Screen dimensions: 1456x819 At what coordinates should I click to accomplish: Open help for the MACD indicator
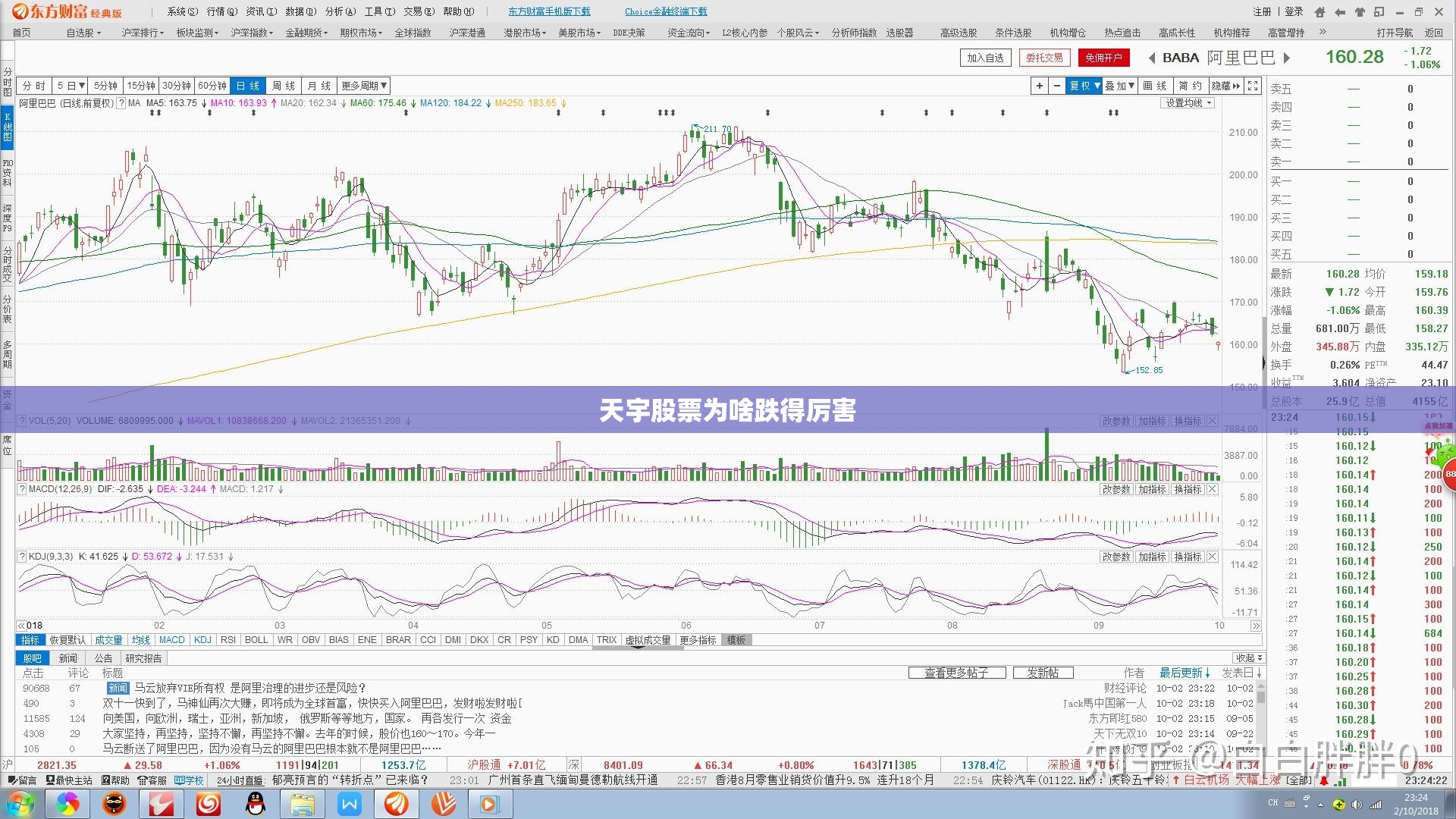[22, 489]
